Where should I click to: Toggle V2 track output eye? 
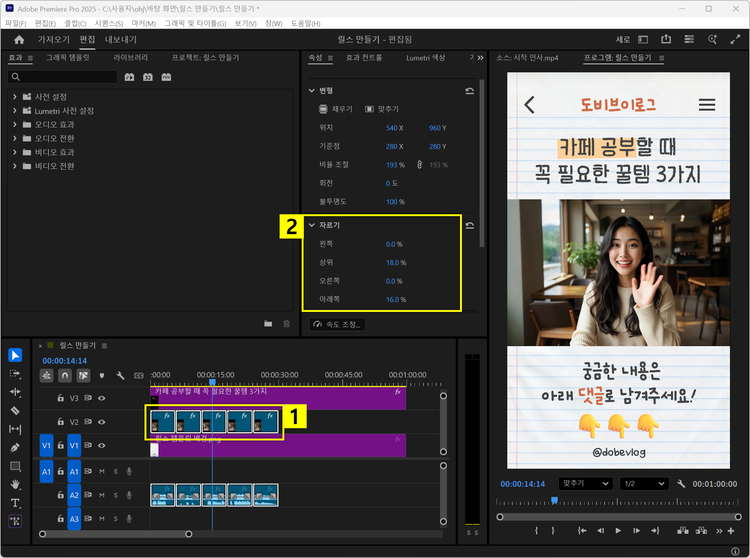pos(102,422)
